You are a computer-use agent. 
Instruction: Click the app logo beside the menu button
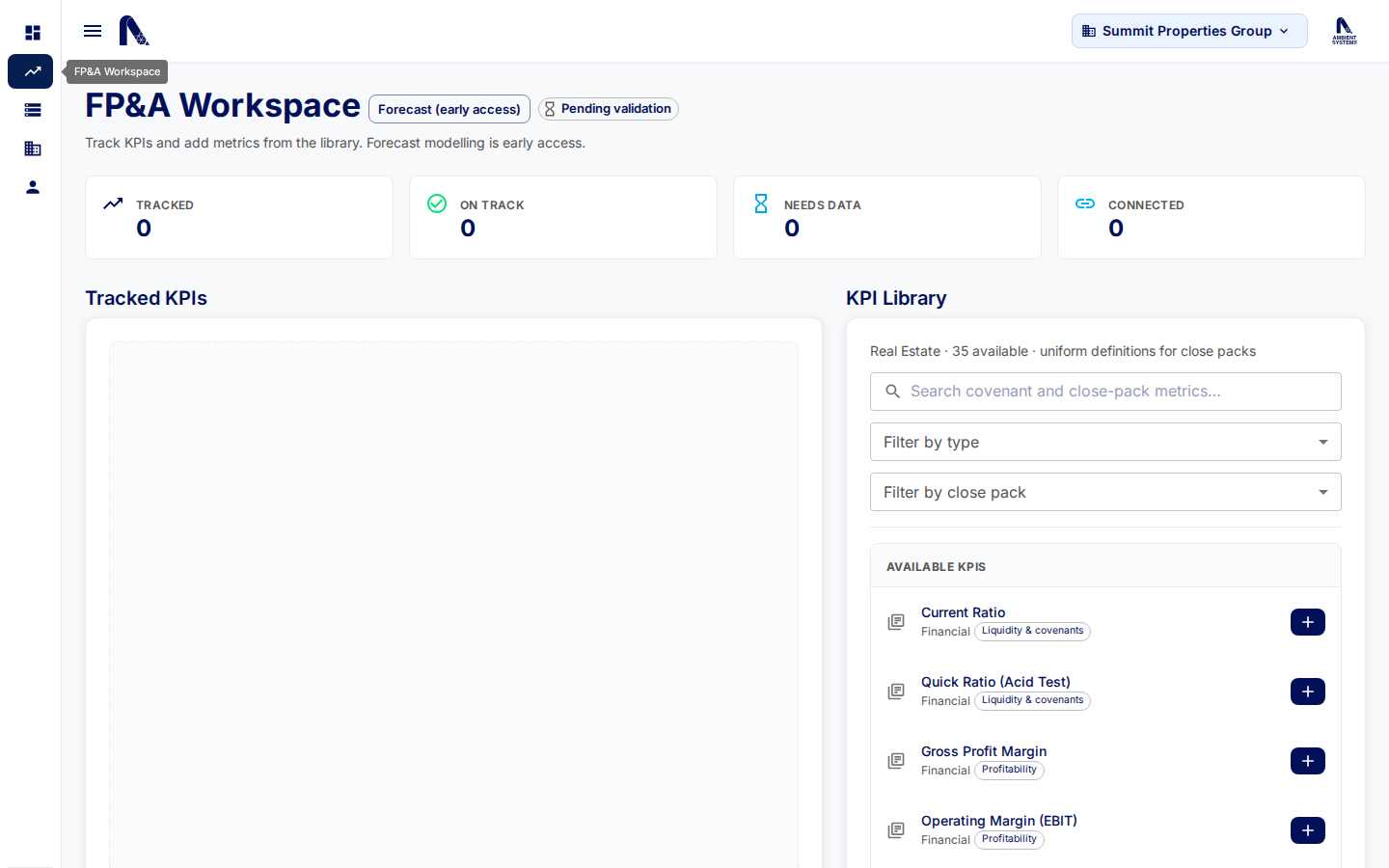[134, 31]
